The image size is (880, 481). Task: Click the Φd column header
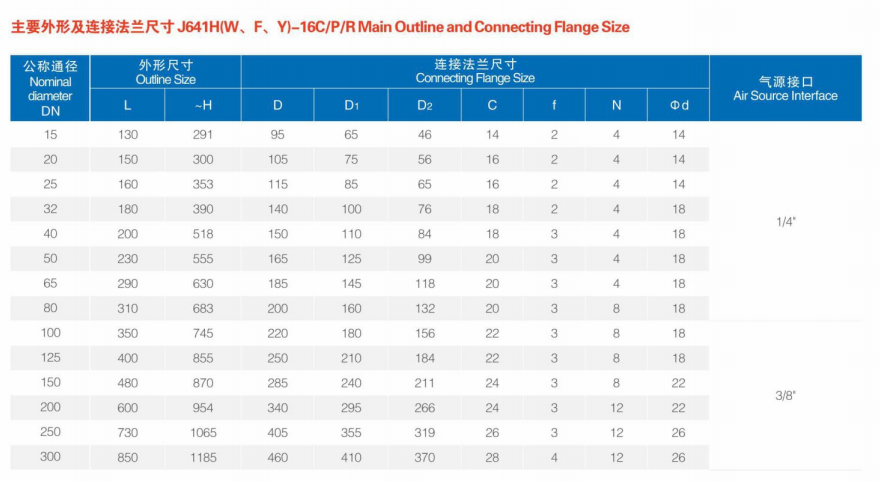679,105
